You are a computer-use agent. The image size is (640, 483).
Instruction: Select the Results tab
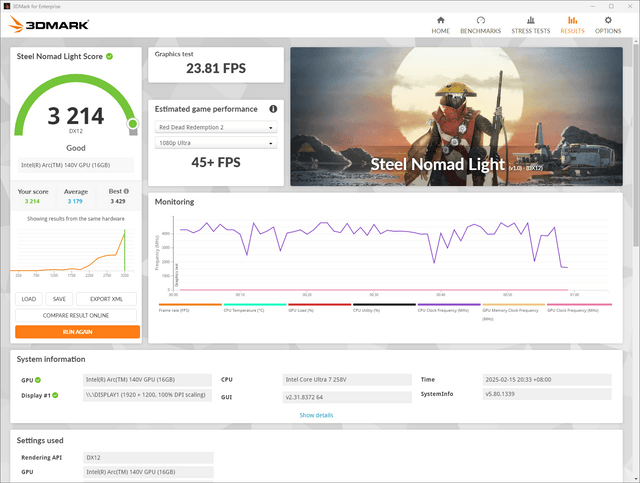click(572, 25)
